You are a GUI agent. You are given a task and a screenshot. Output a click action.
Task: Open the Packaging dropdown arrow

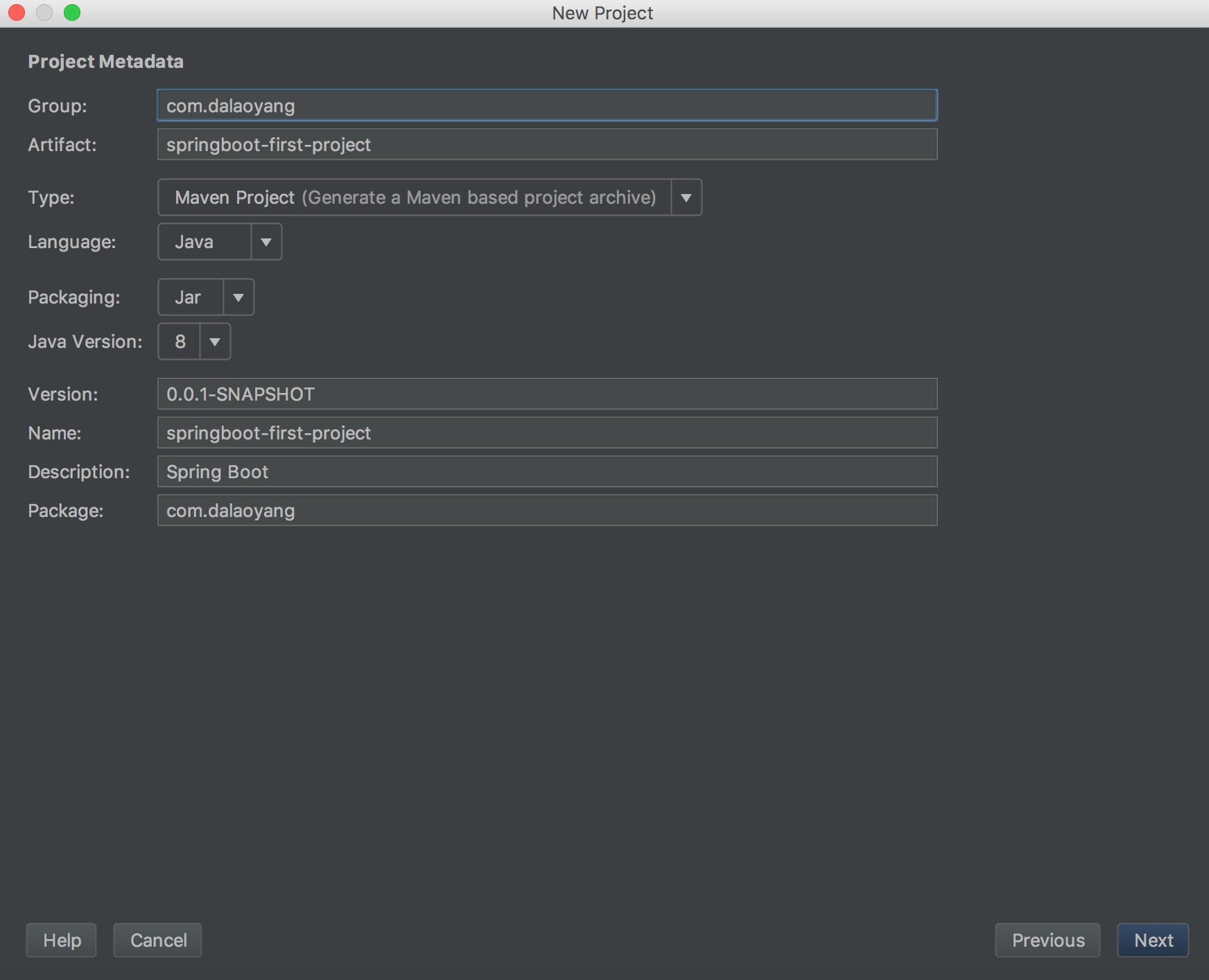(x=238, y=297)
